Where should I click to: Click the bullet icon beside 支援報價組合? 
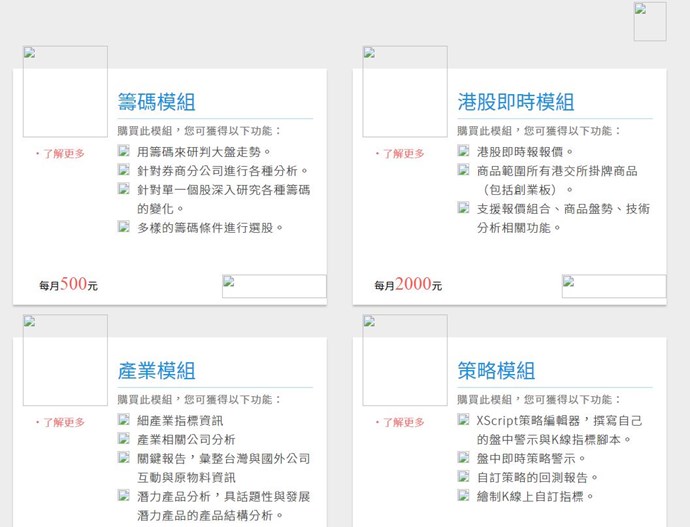(464, 208)
